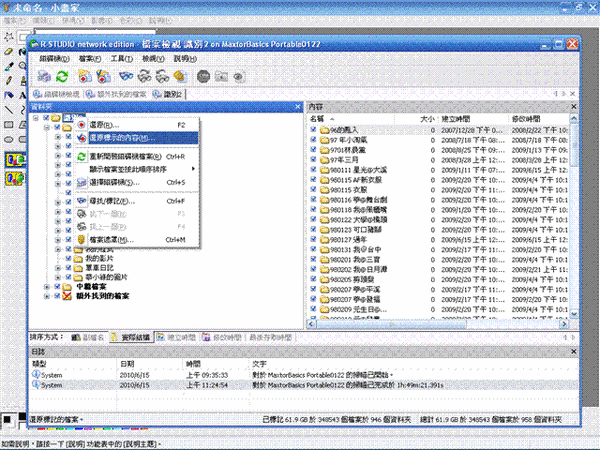Close the 日誌 log panel

coord(574,351)
